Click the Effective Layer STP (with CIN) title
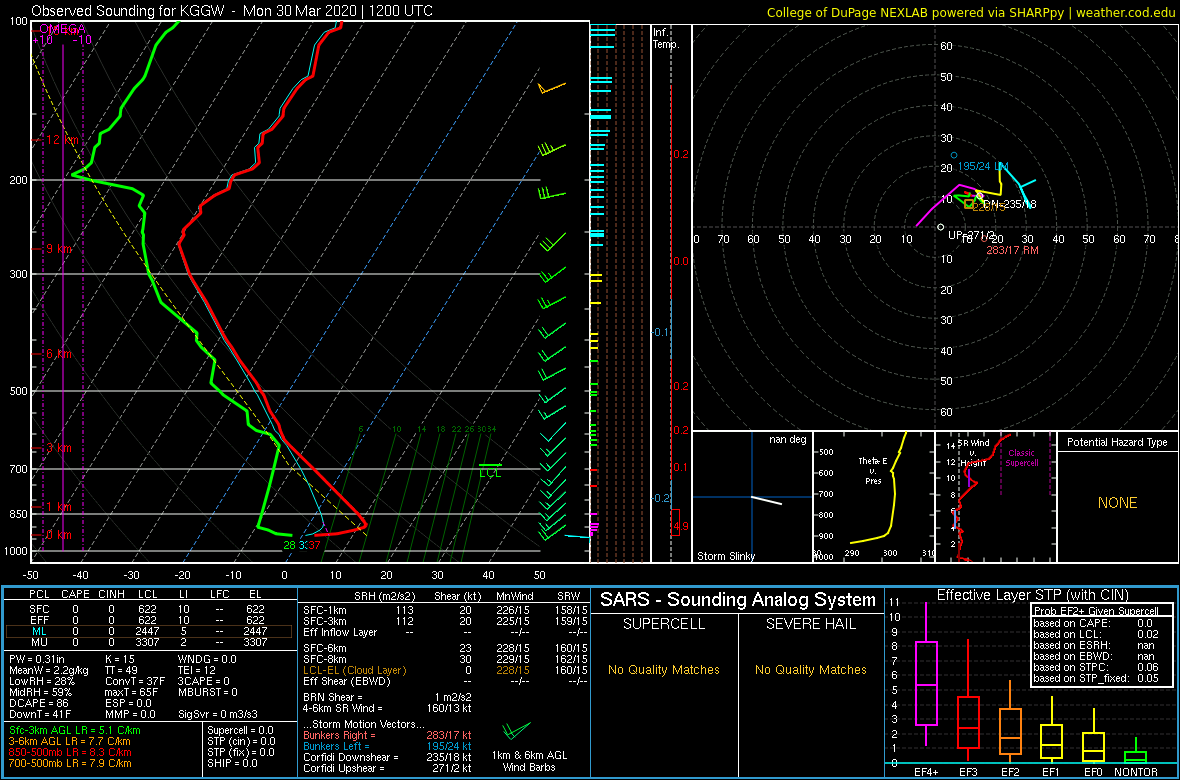Viewport: 1180px width, 780px height. (x=1031, y=596)
